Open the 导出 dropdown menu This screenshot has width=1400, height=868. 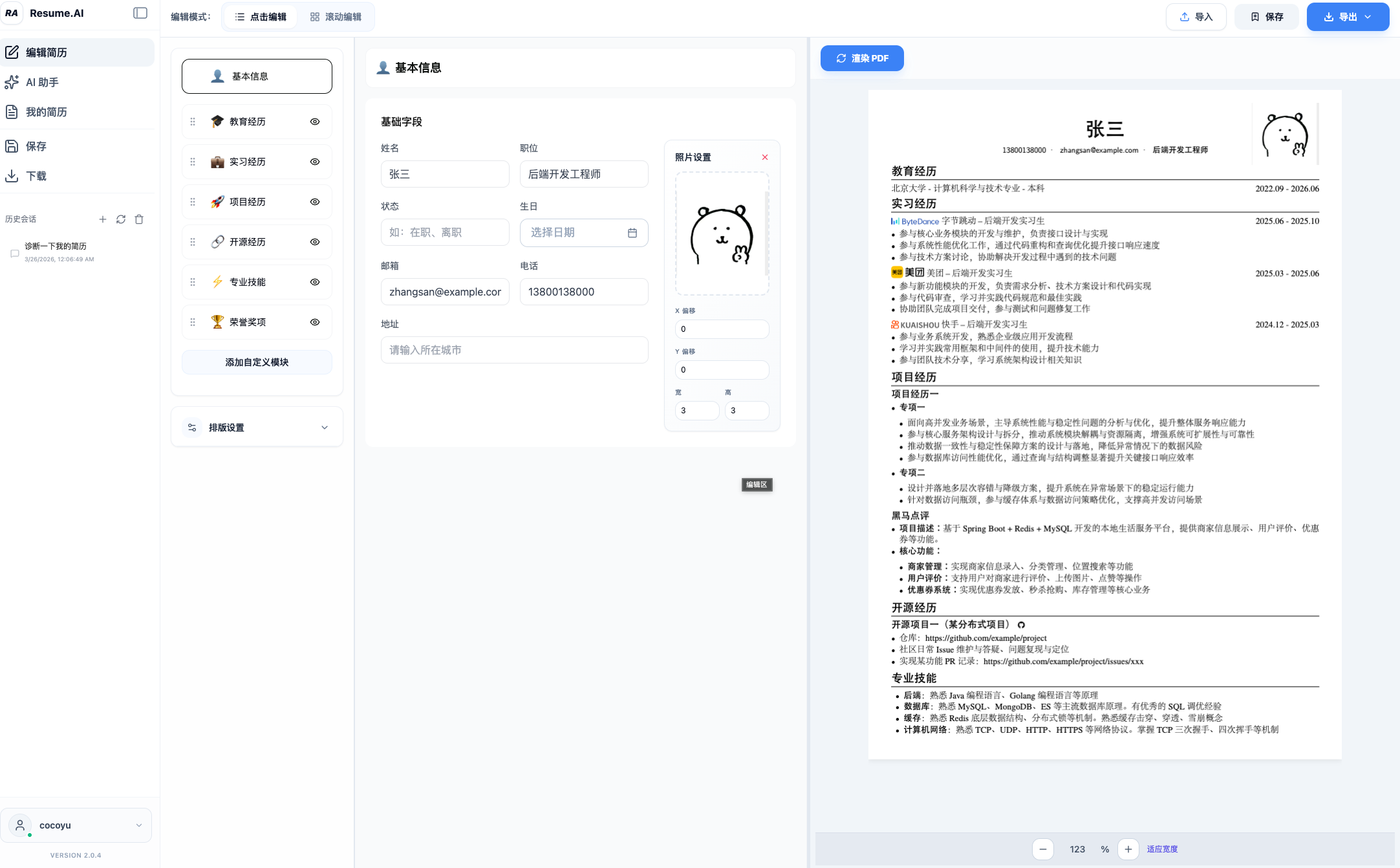click(x=1348, y=17)
